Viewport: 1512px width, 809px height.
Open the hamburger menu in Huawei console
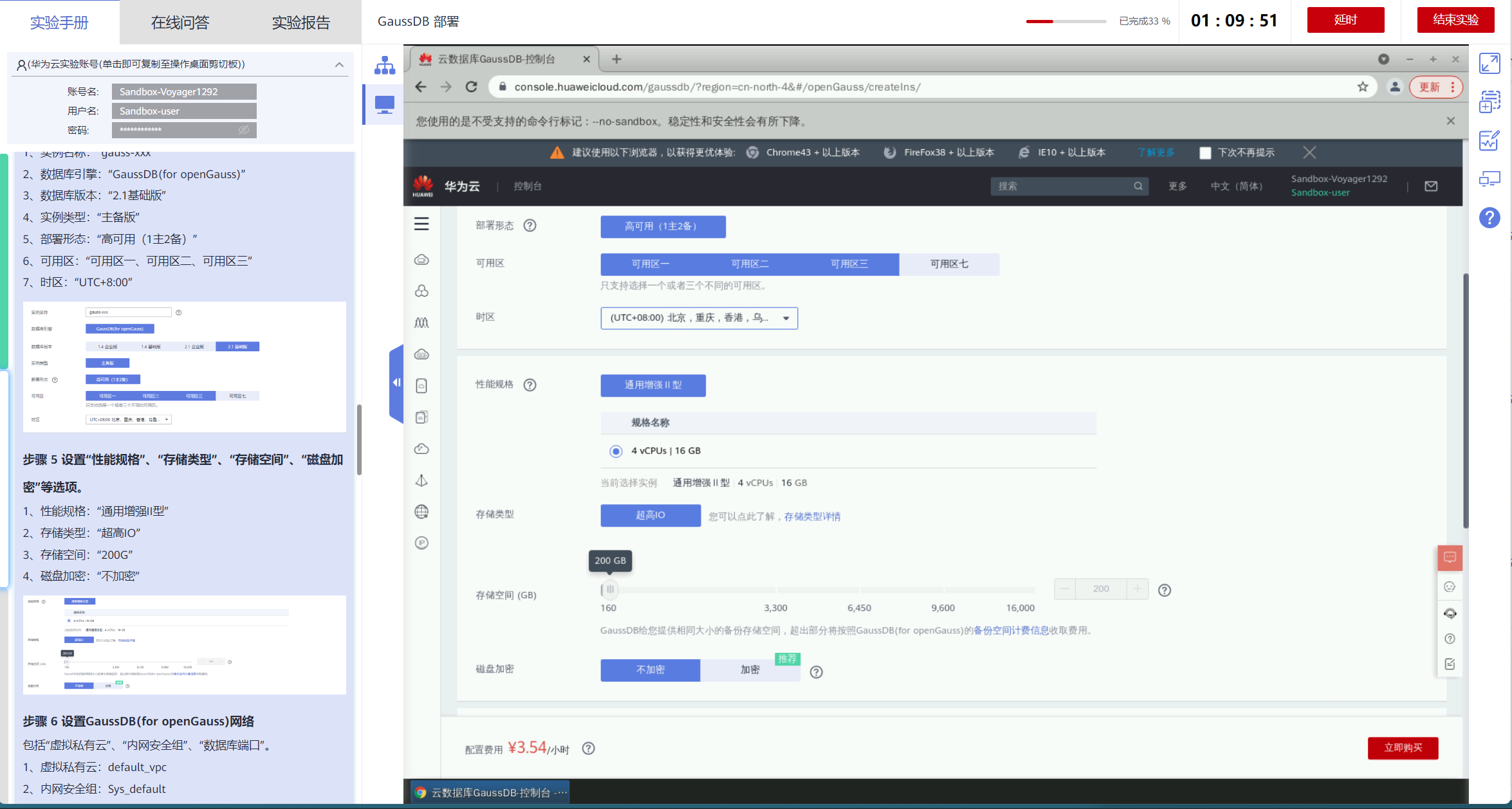click(x=421, y=224)
